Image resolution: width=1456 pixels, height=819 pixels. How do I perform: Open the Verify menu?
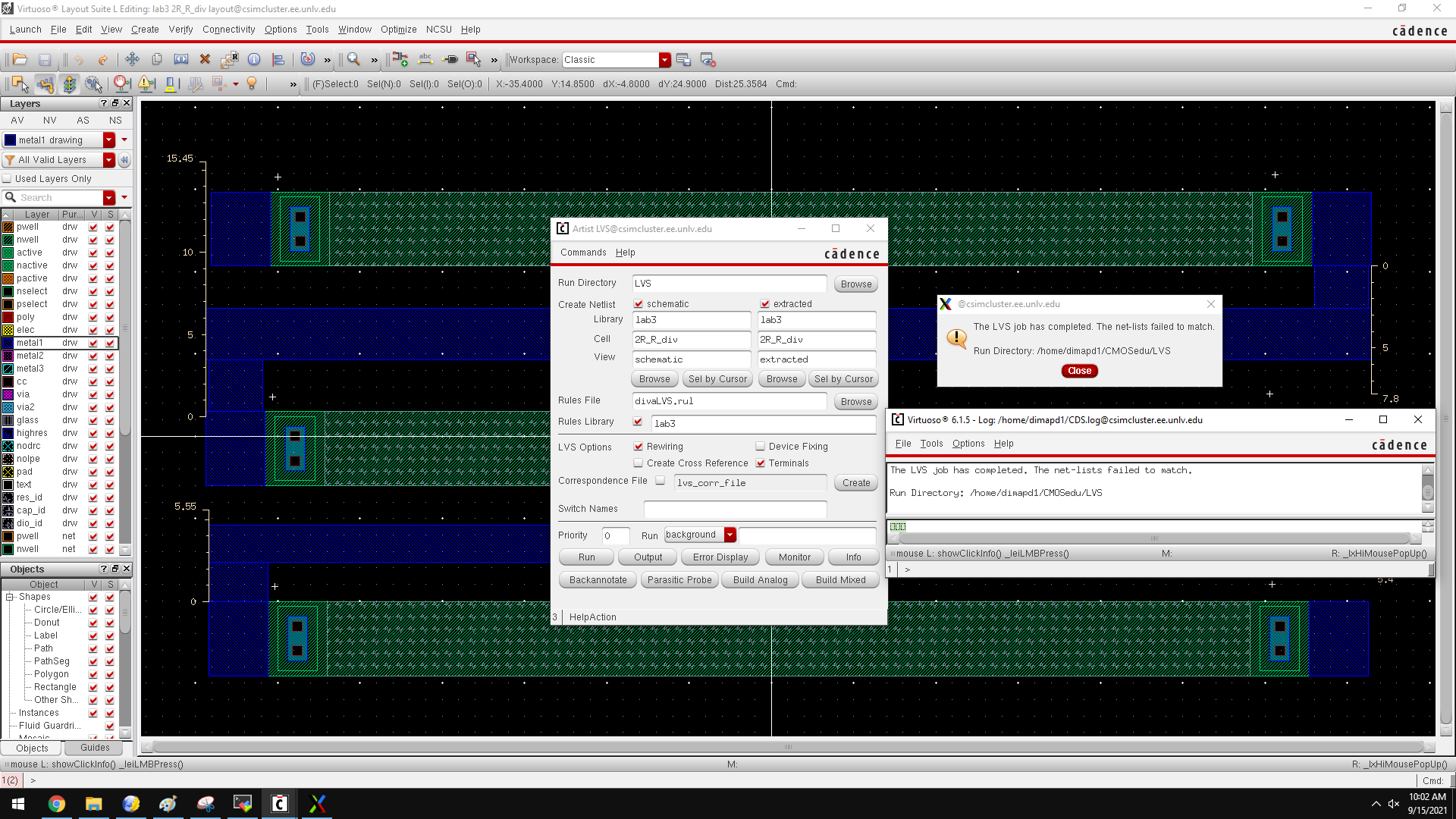pyautogui.click(x=180, y=30)
